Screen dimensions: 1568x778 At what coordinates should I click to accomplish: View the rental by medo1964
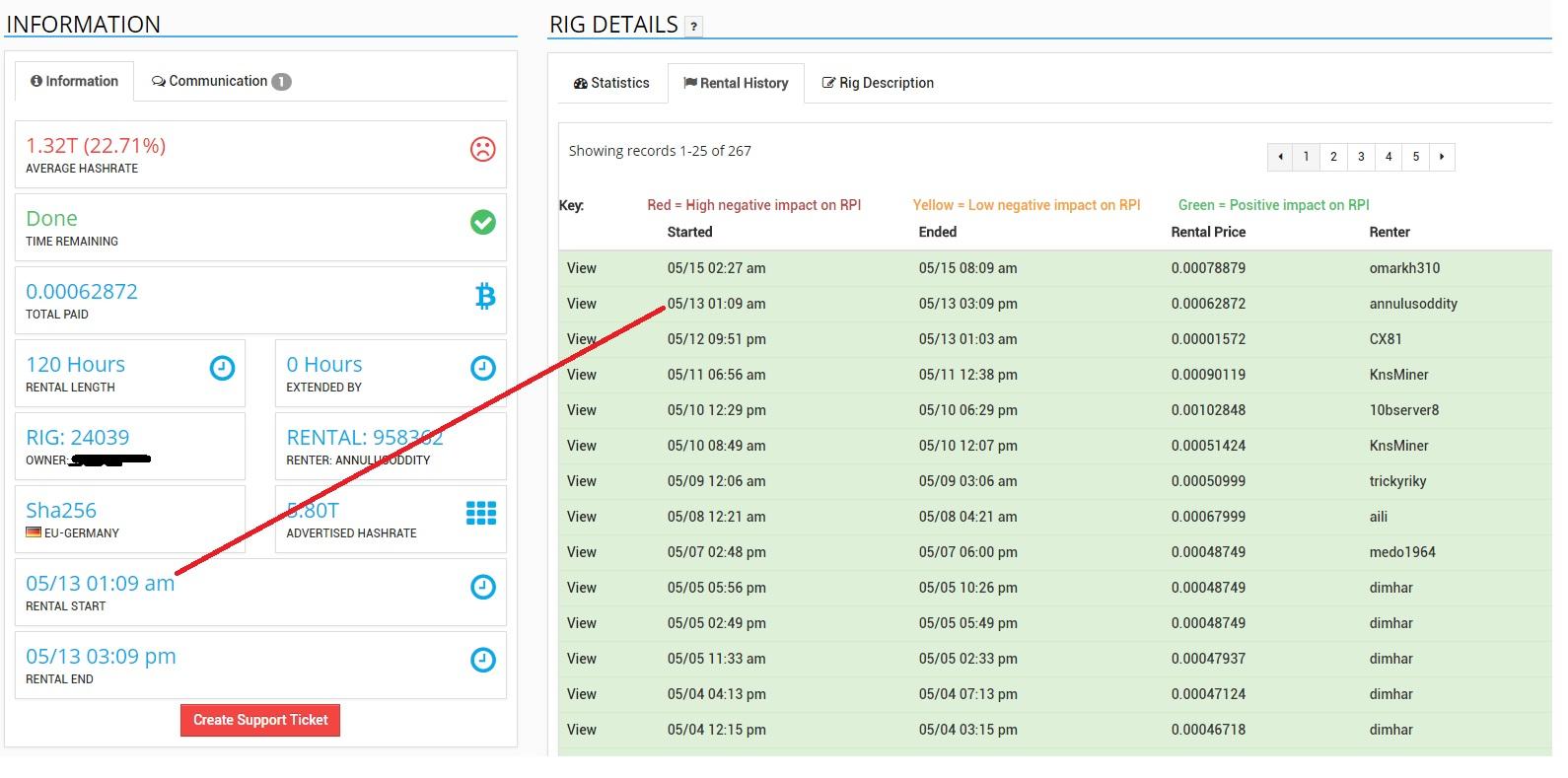[582, 552]
